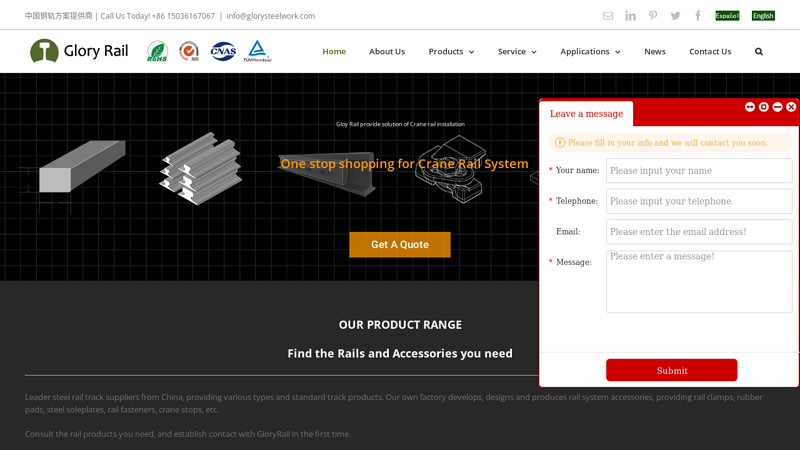Click the Get A Quote button
Image resolution: width=800 pixels, height=450 pixels.
click(400, 244)
